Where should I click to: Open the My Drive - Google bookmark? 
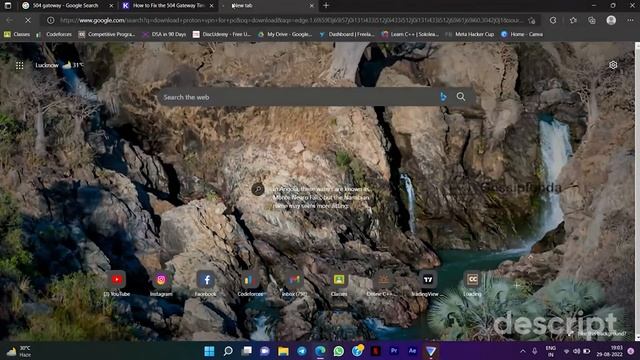pyautogui.click(x=285, y=34)
